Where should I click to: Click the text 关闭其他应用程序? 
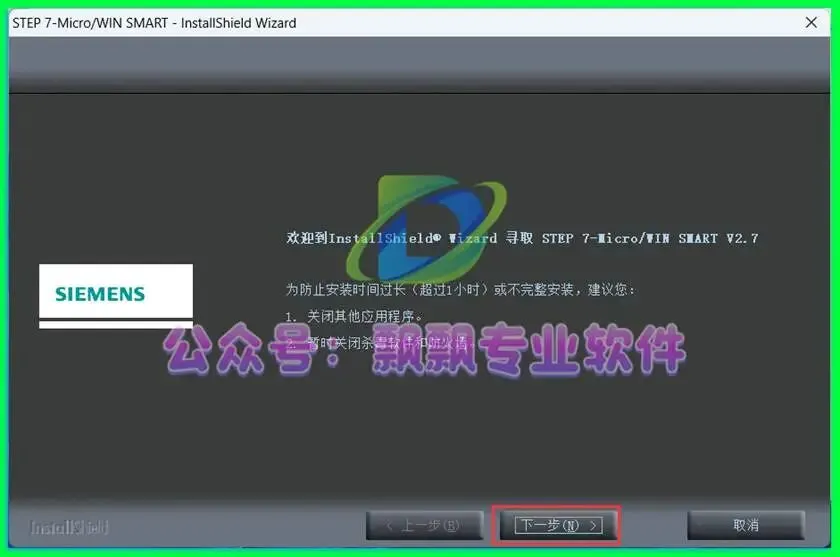coord(354,317)
